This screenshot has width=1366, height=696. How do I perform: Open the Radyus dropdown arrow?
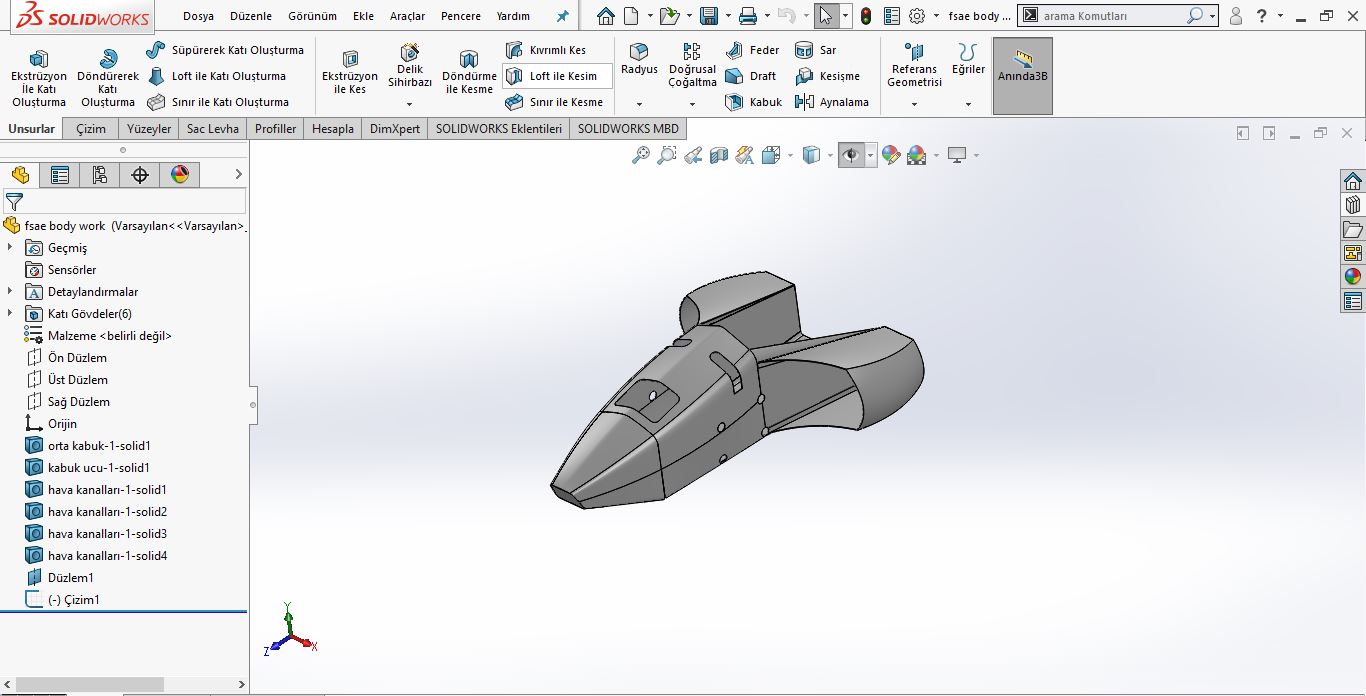639,104
